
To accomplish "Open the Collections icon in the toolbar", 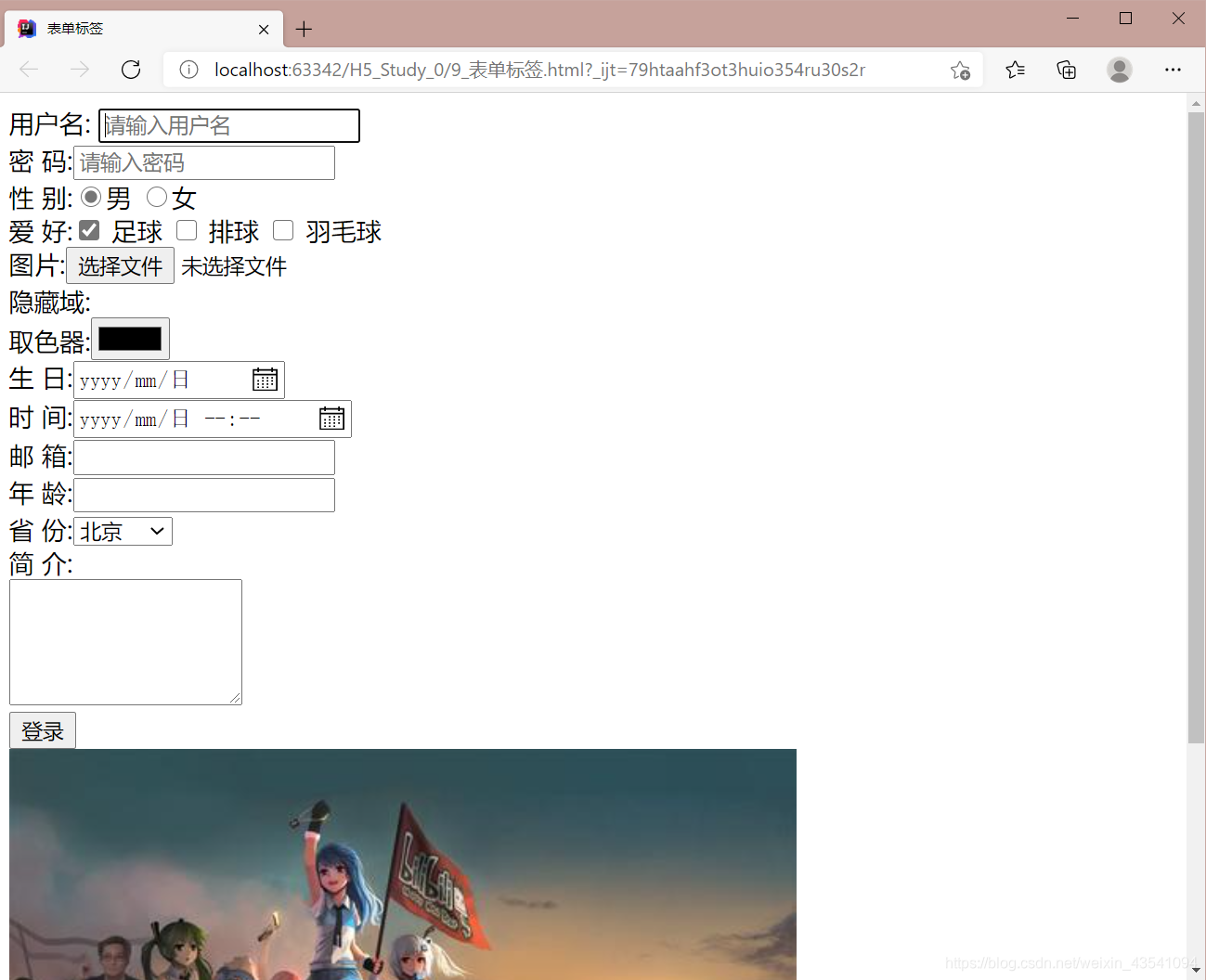I will [1066, 70].
